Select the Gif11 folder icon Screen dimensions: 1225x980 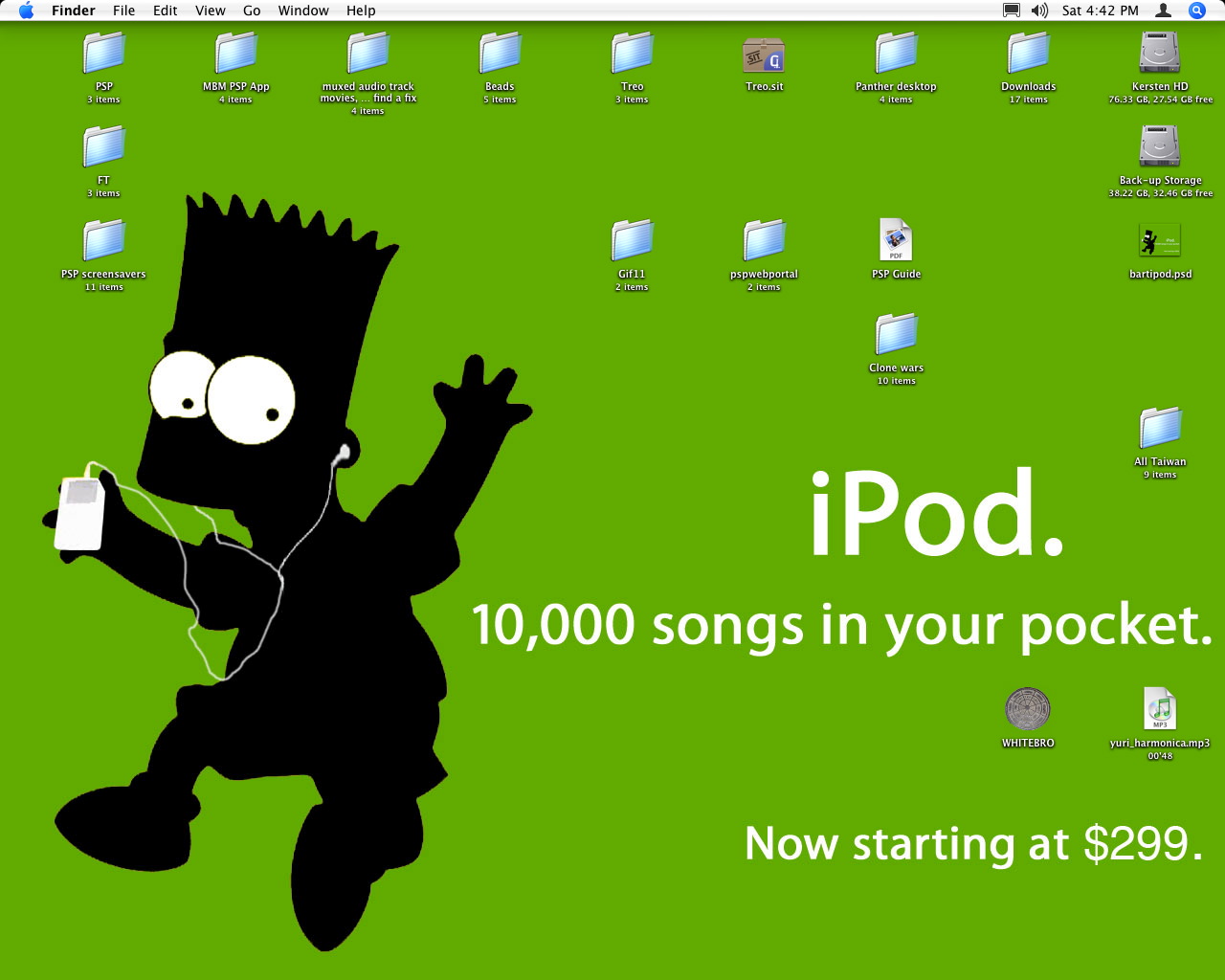632,241
